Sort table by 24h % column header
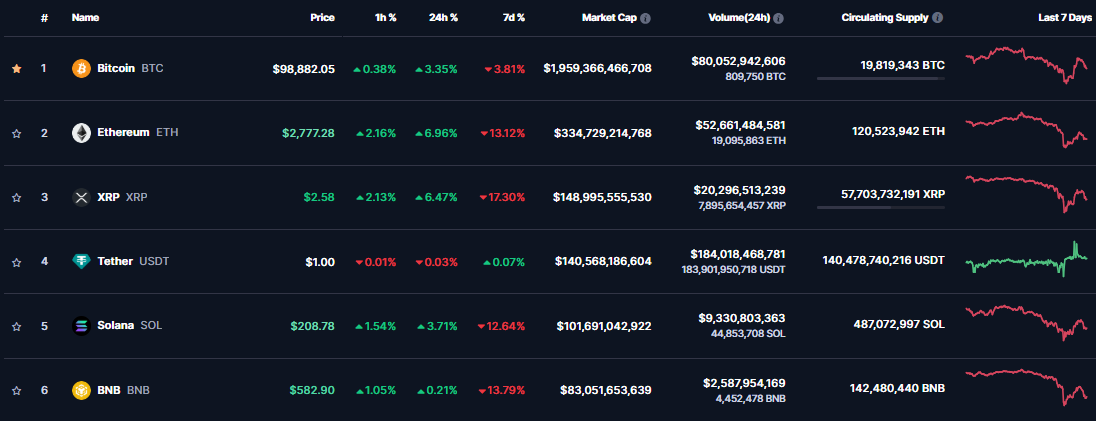 443,18
